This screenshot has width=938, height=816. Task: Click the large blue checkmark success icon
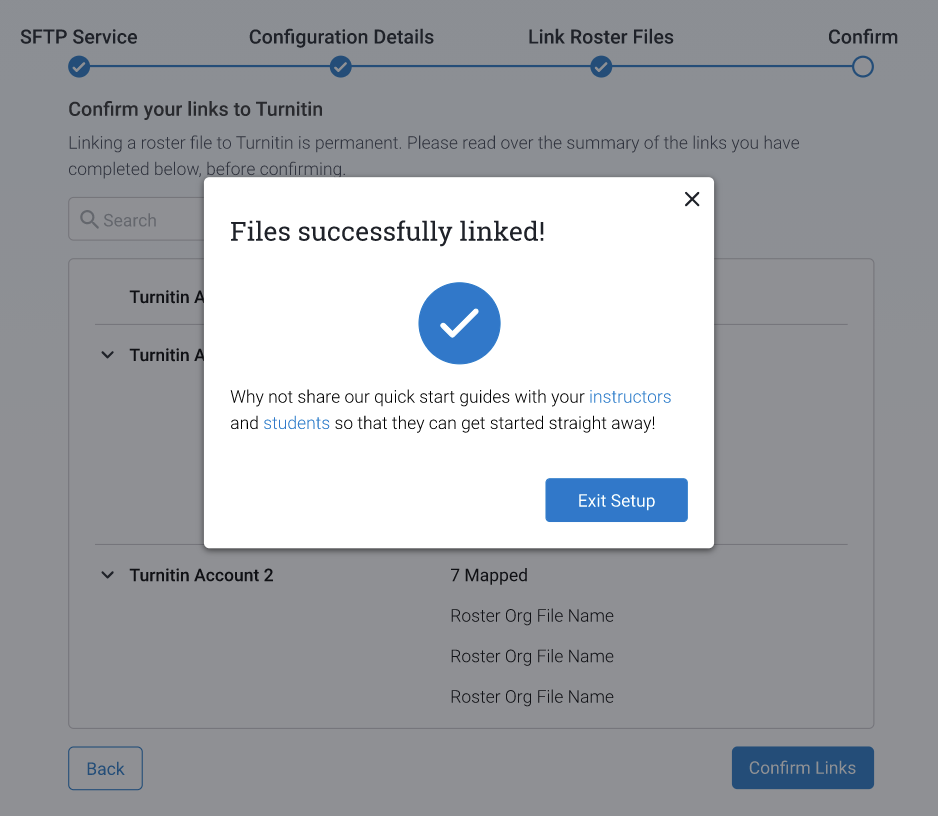coord(459,323)
